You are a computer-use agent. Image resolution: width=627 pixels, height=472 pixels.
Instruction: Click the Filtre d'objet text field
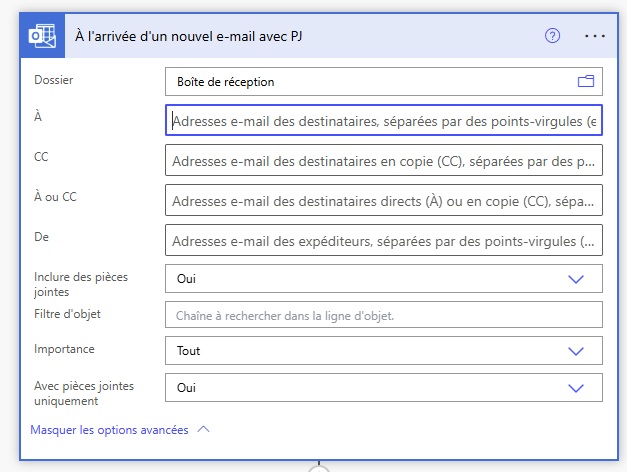383,315
